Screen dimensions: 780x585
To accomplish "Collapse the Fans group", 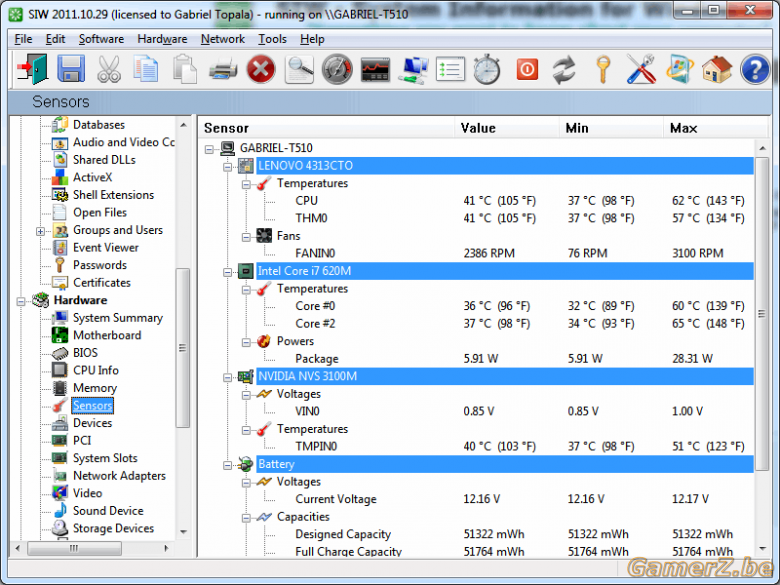I will point(246,237).
